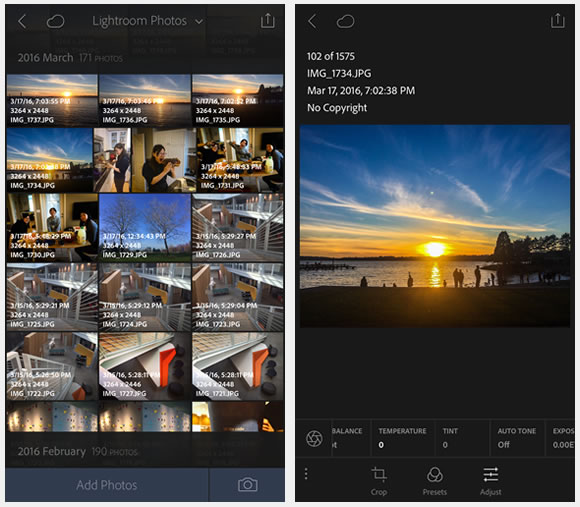
Task: Tap the '102 of 1575' counter text
Action: coord(331,56)
